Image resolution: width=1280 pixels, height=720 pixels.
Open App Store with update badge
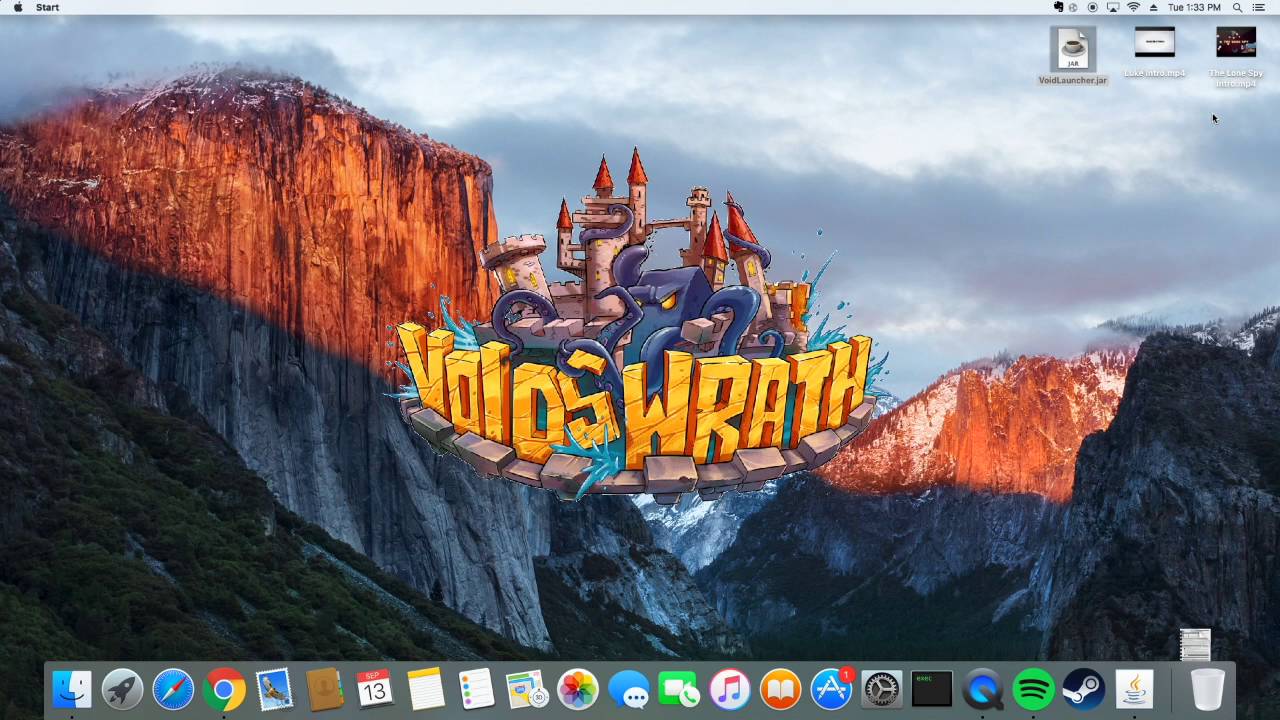[x=831, y=690]
